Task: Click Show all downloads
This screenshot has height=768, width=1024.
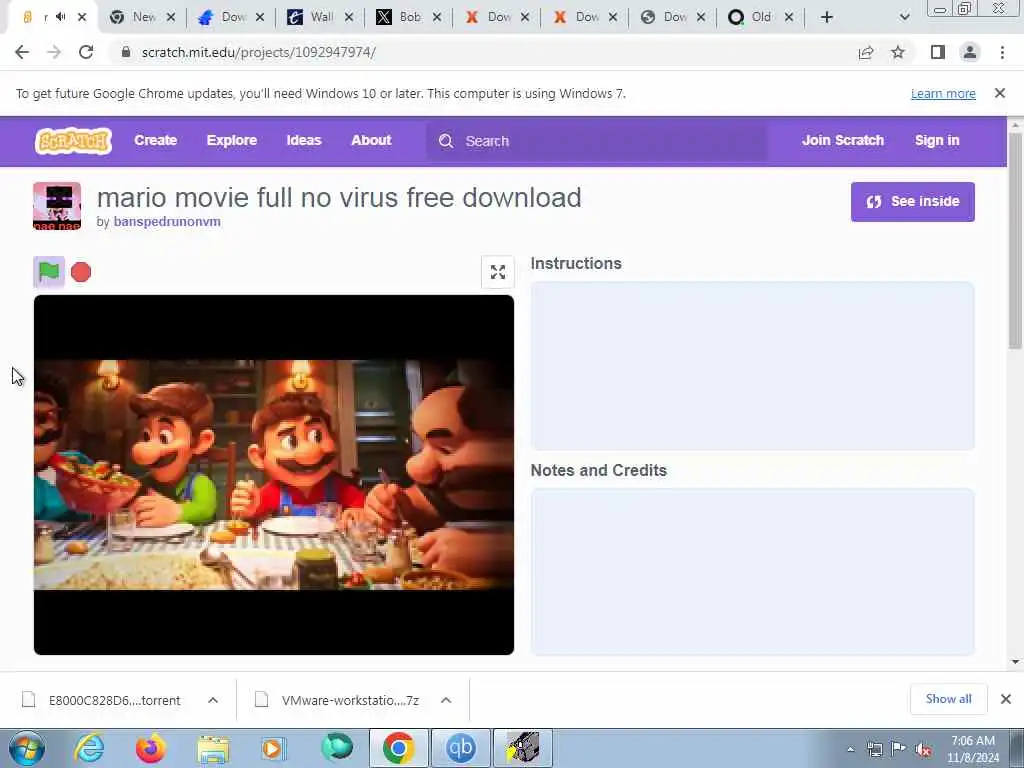Action: point(948,699)
